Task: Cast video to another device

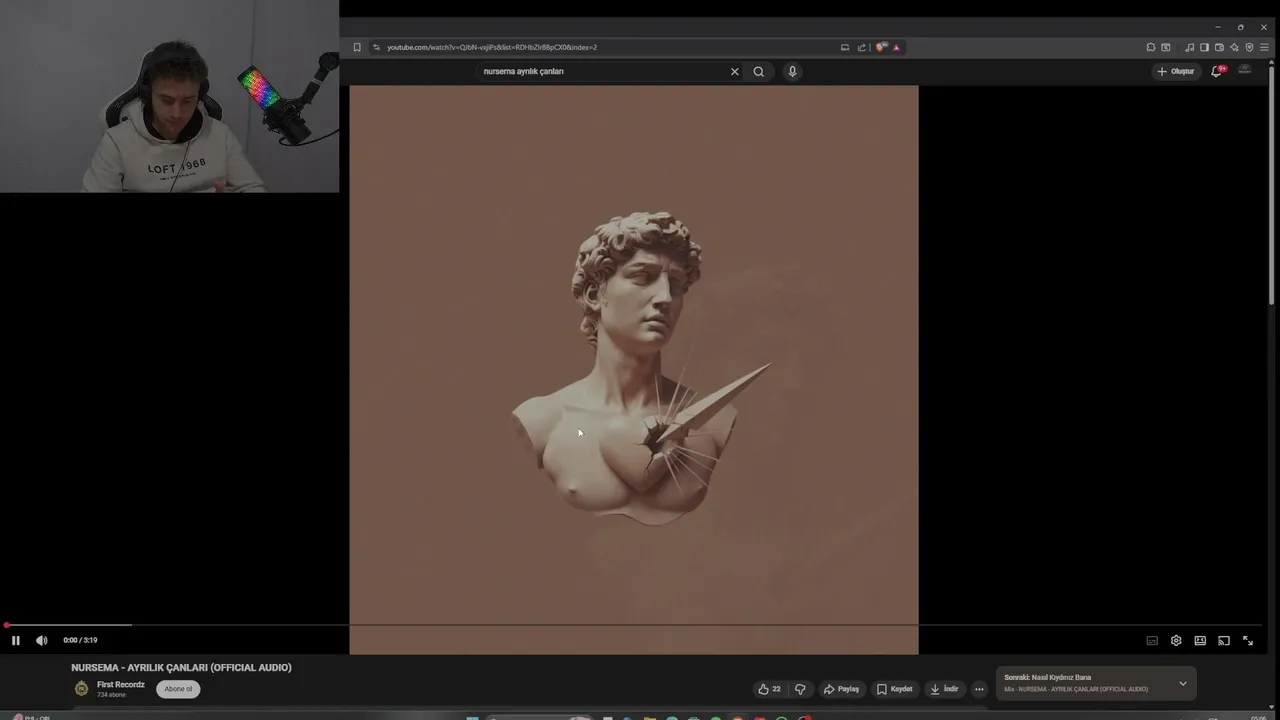Action: (1224, 640)
